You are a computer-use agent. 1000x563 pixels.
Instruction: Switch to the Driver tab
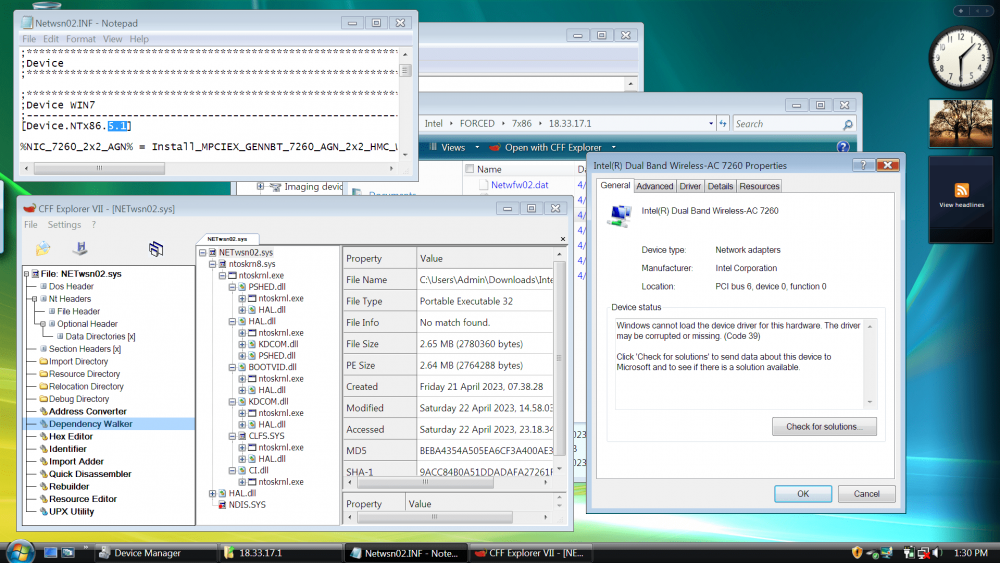(x=690, y=186)
